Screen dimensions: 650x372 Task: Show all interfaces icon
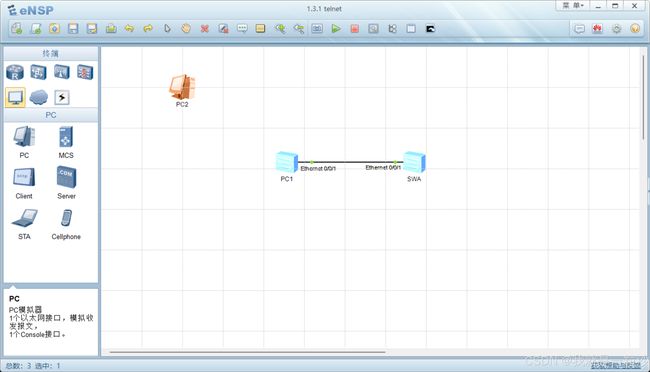click(x=392, y=28)
